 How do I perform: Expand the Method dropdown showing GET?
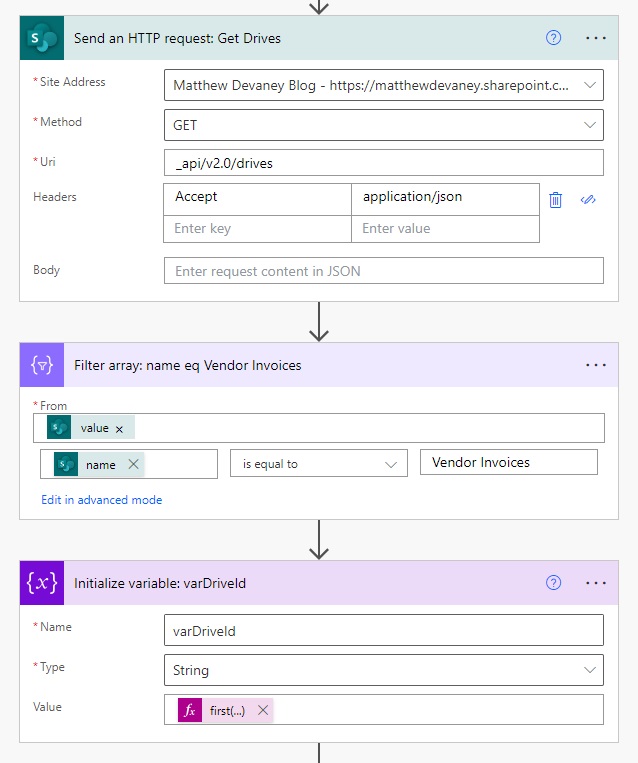(590, 125)
